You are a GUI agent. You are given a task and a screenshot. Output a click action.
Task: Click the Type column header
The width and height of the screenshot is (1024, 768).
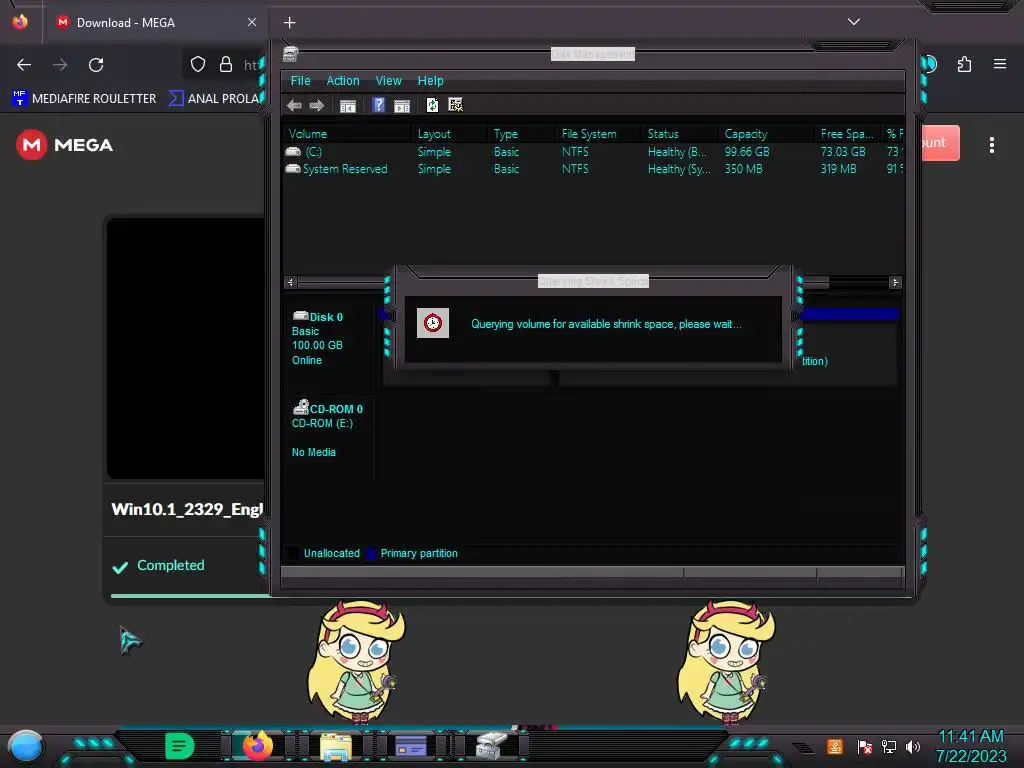point(522,134)
